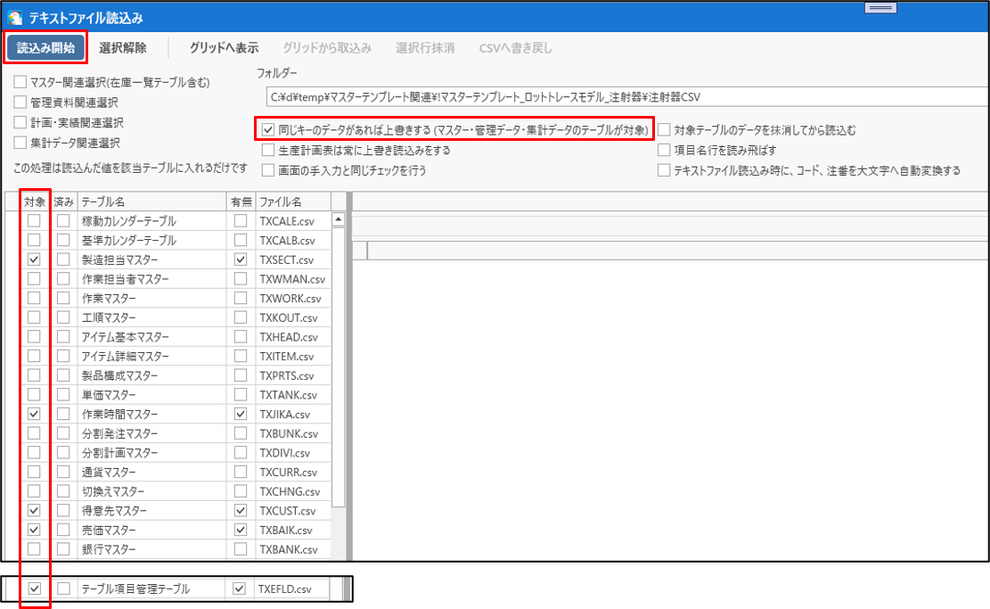Click グリッドへ表示 toolbar item
The image size is (990, 609).
click(x=224, y=48)
